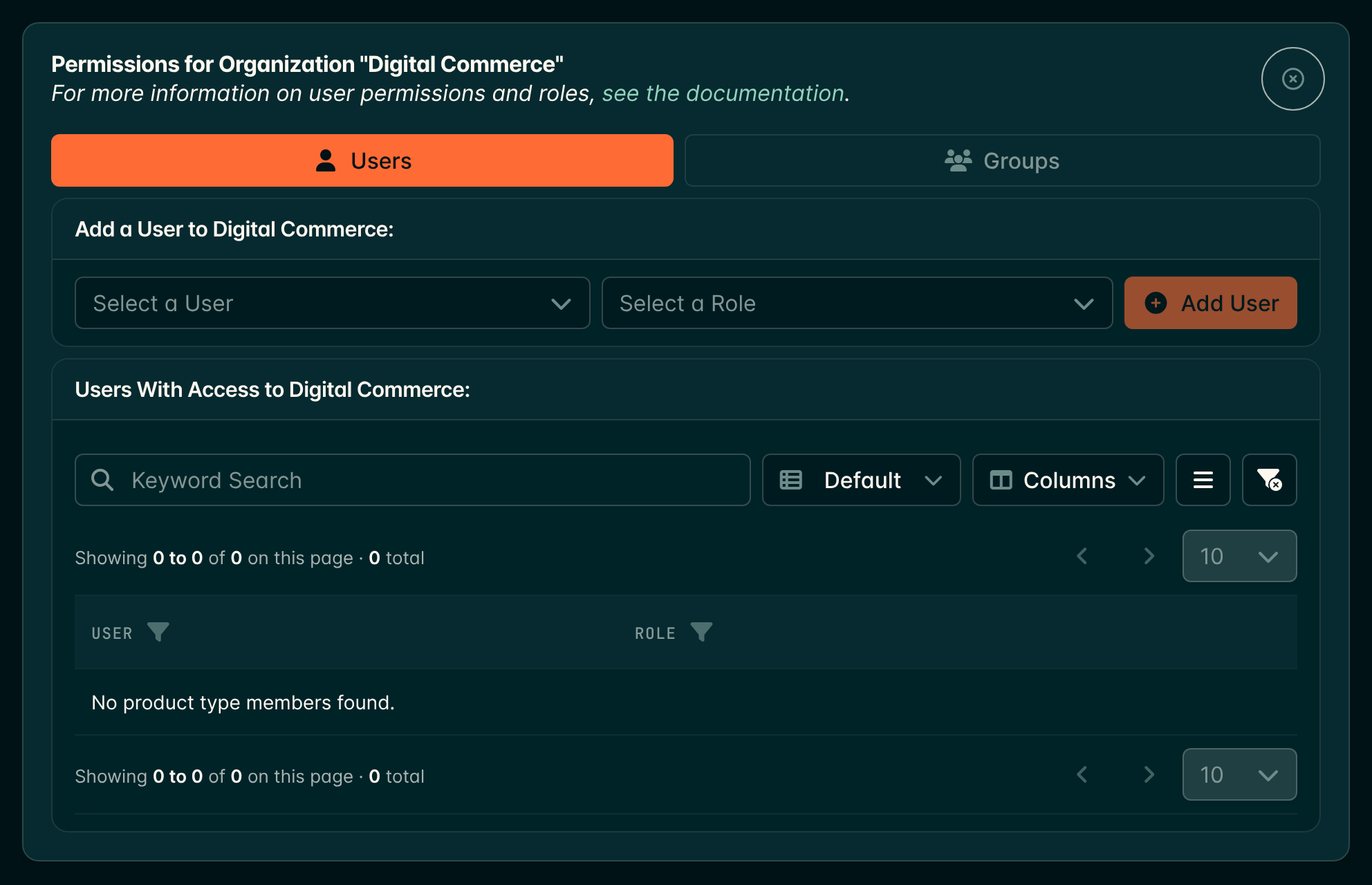The height and width of the screenshot is (885, 1372).
Task: Expand the Columns dropdown
Action: (1068, 480)
